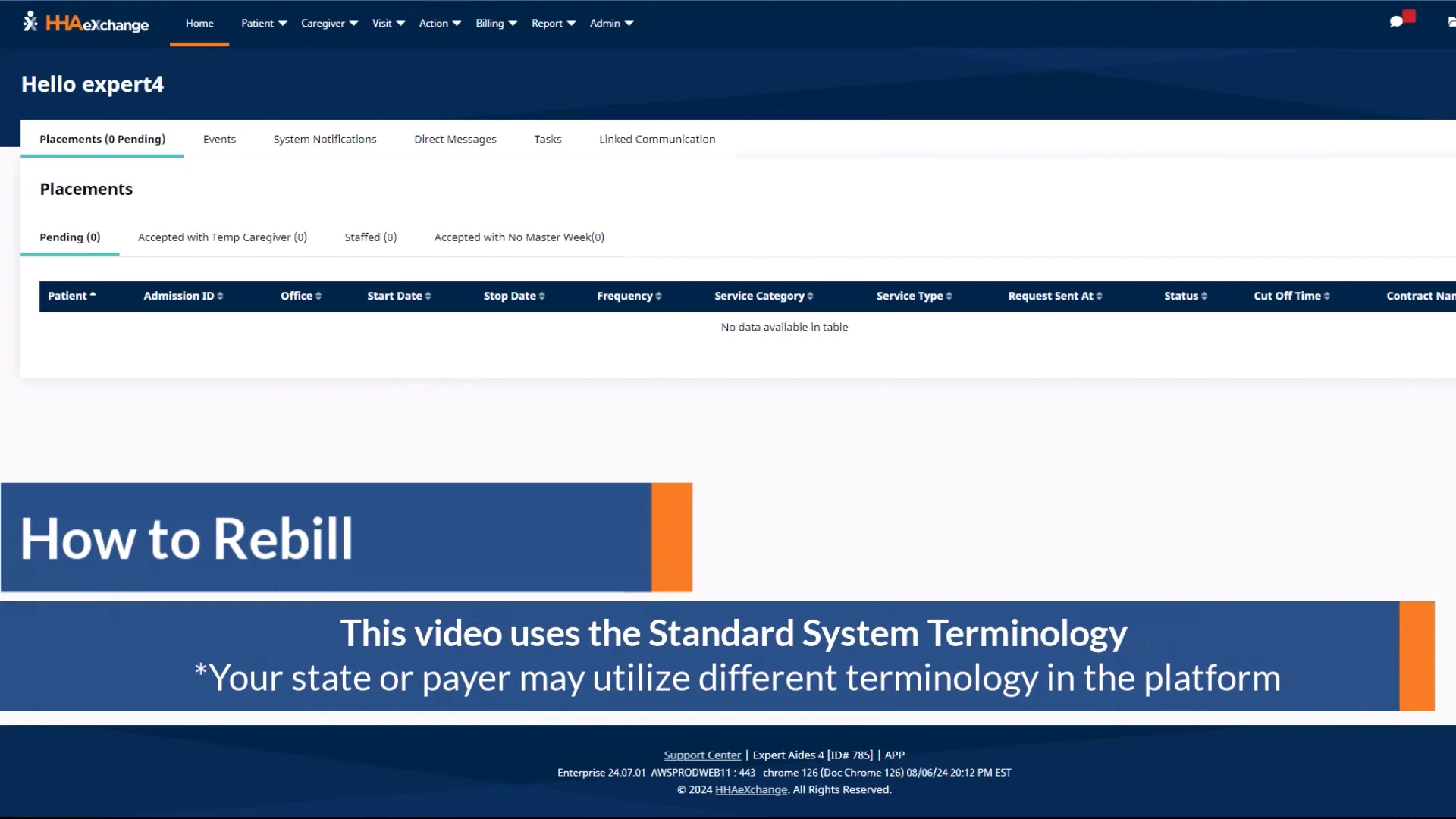Switch to the Linked Communication tab
The image size is (1456, 819).
point(657,139)
